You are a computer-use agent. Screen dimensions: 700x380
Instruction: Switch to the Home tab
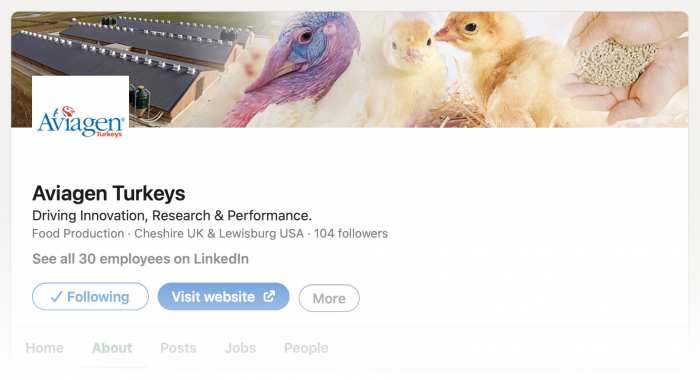coord(45,348)
